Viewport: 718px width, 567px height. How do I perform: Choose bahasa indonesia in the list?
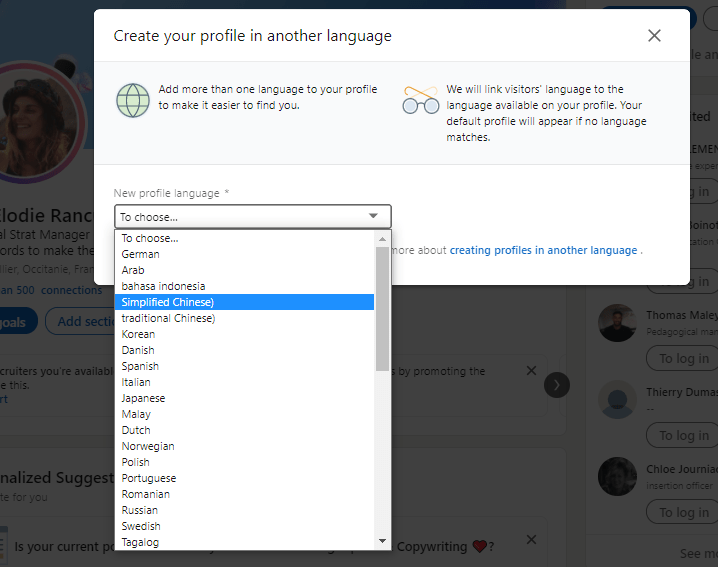click(245, 286)
